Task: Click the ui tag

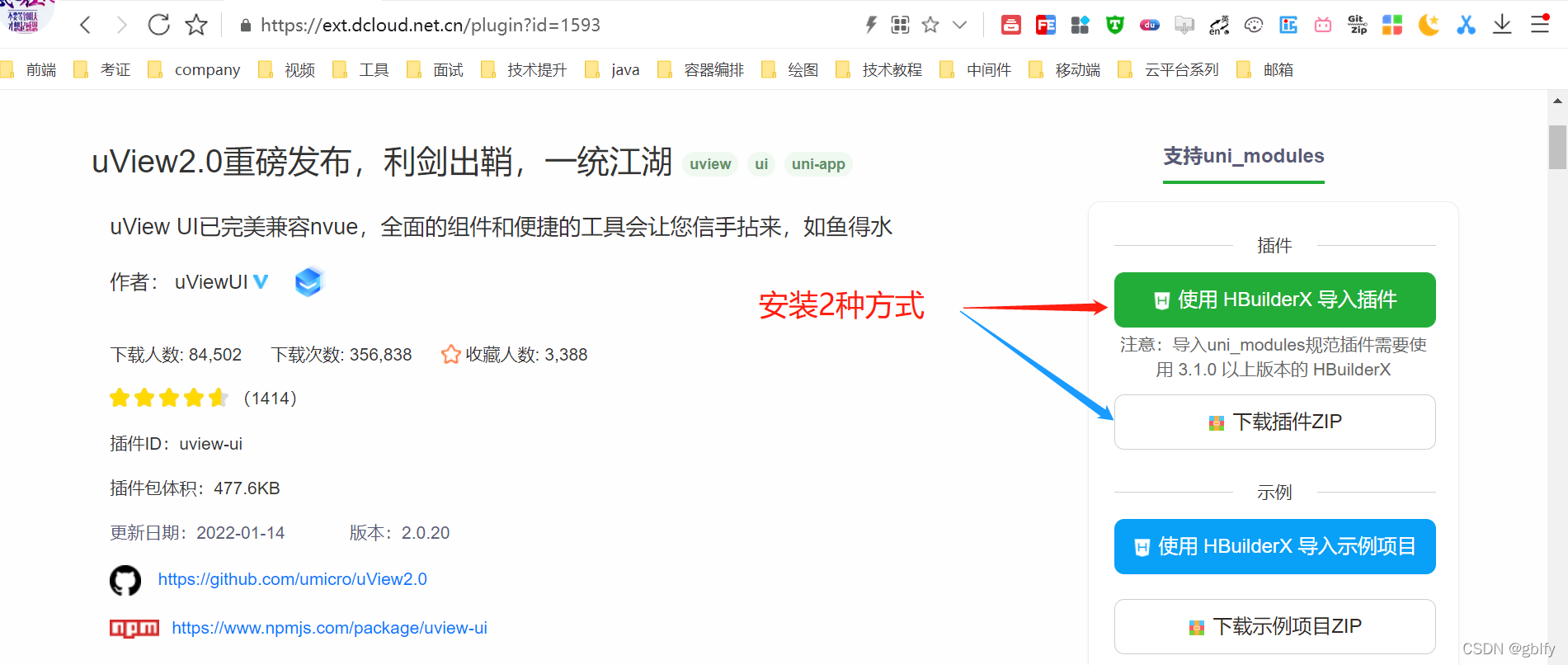Action: [761, 164]
